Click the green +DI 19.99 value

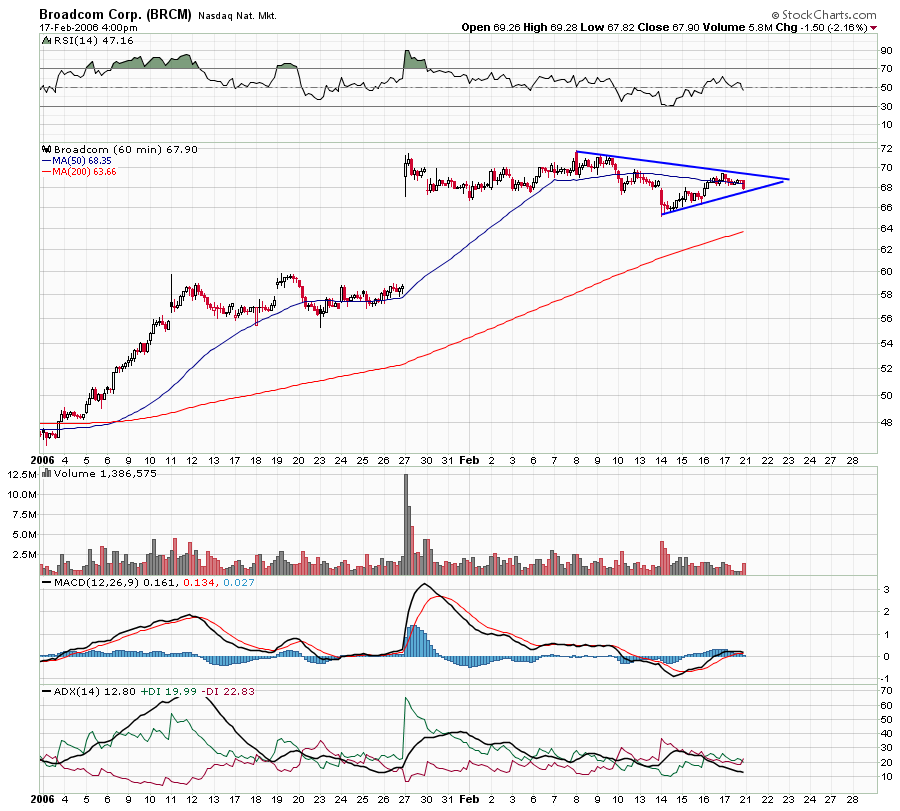click(168, 692)
